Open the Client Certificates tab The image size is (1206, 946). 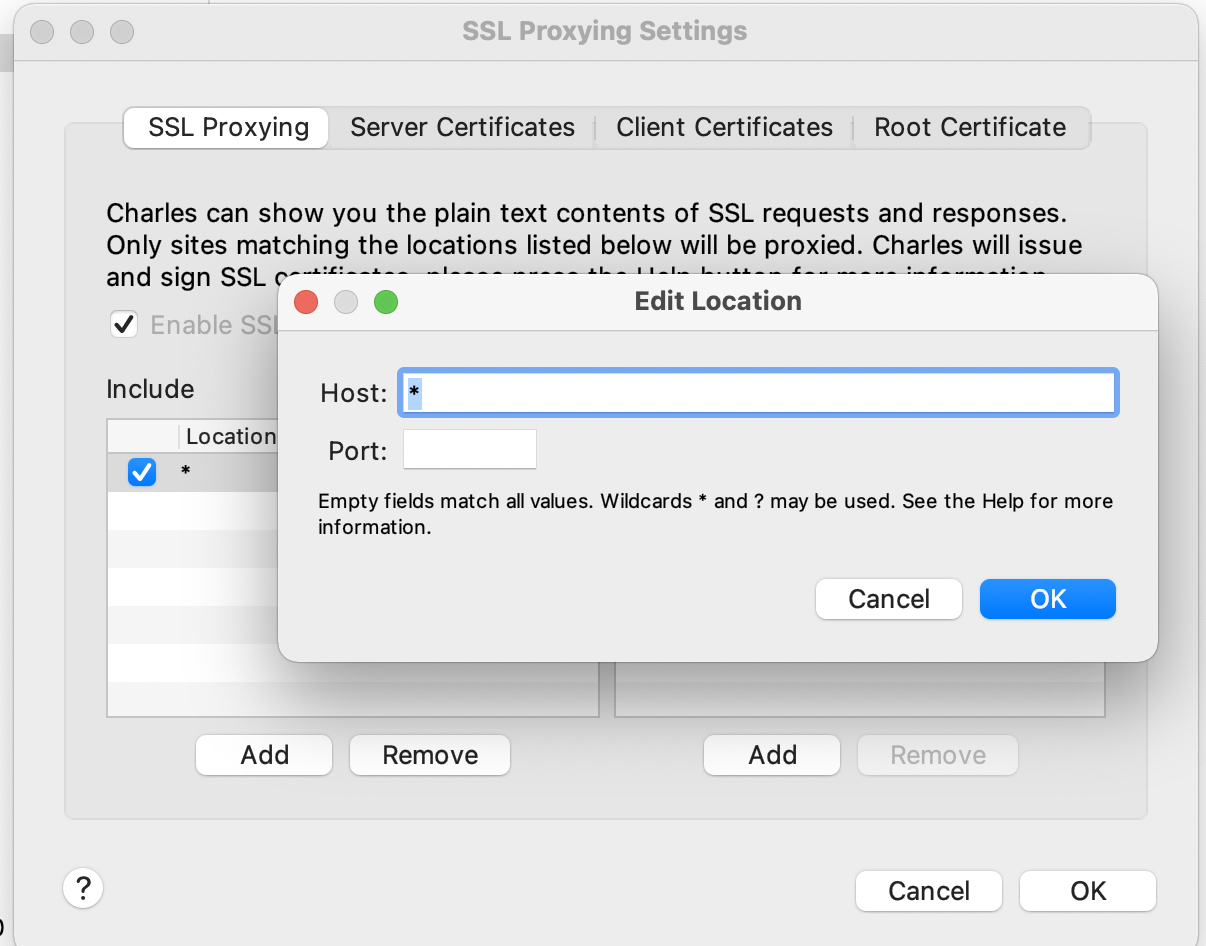pyautogui.click(x=724, y=128)
